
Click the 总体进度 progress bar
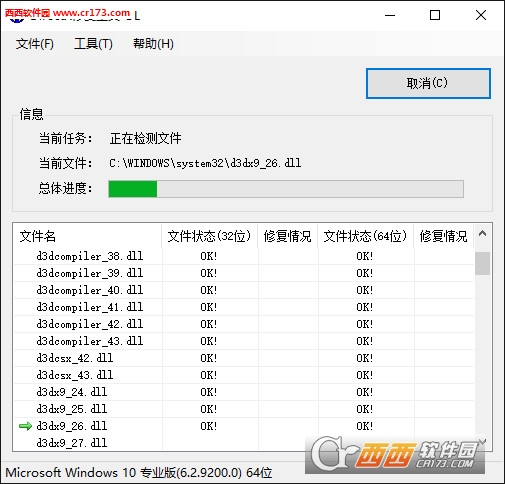pos(286,189)
